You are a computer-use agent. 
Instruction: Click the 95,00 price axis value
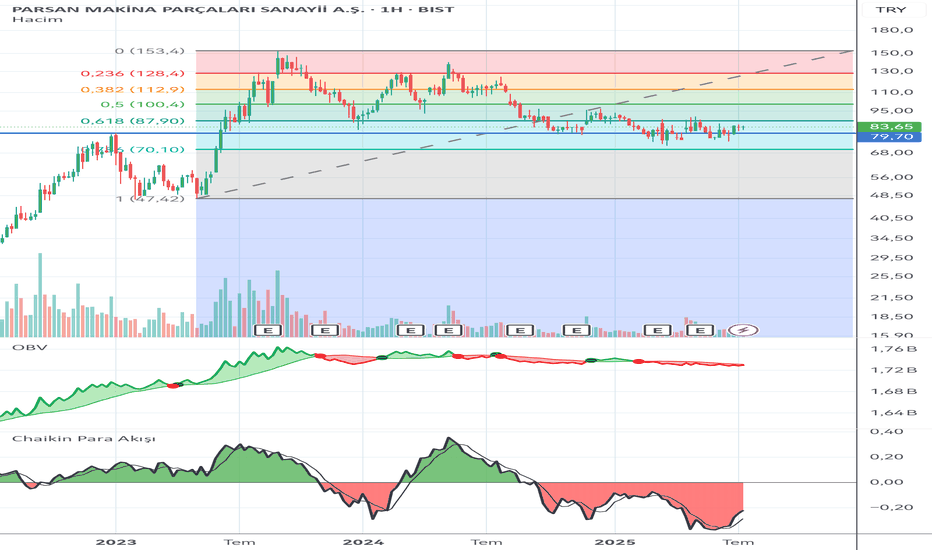point(892,111)
